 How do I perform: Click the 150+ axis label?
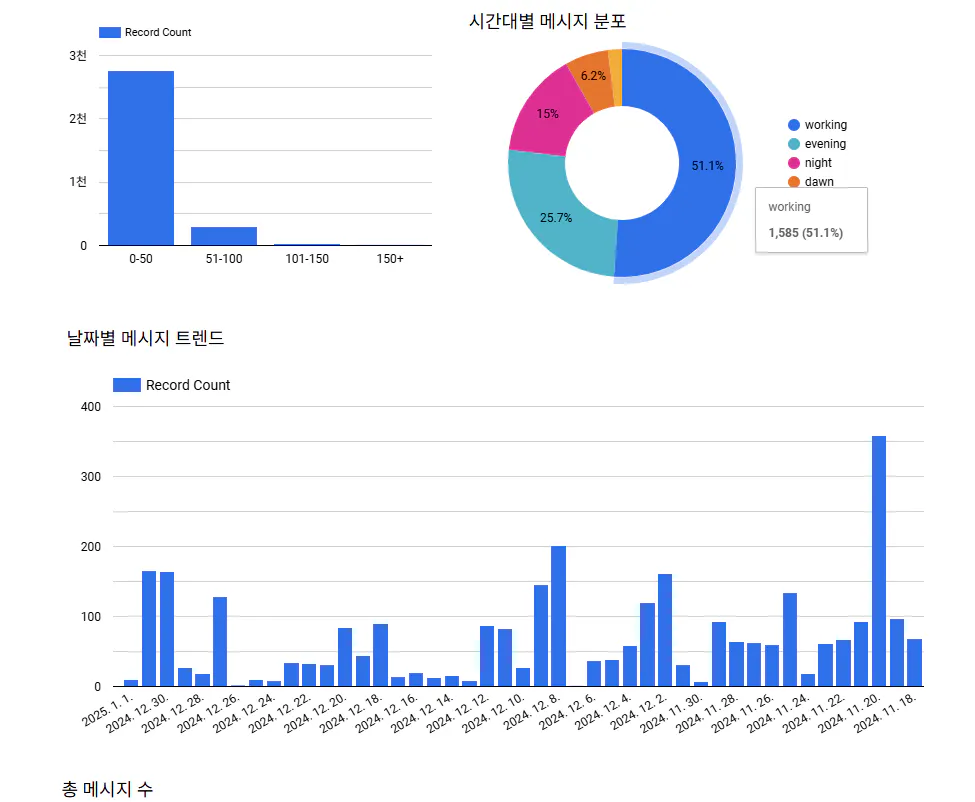[x=390, y=259]
